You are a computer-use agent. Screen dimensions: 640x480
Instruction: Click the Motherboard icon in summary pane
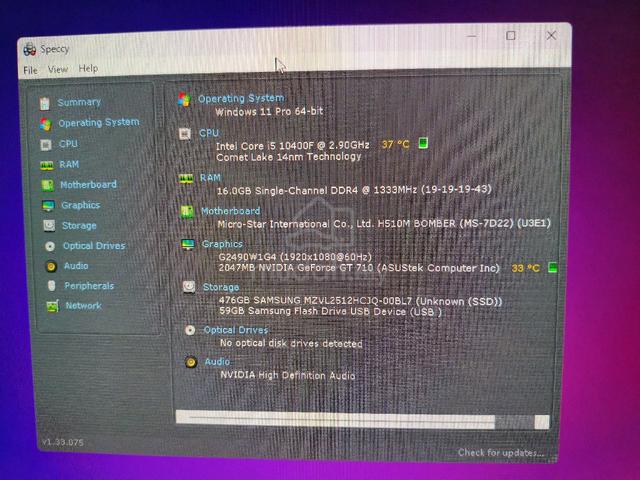click(187, 212)
